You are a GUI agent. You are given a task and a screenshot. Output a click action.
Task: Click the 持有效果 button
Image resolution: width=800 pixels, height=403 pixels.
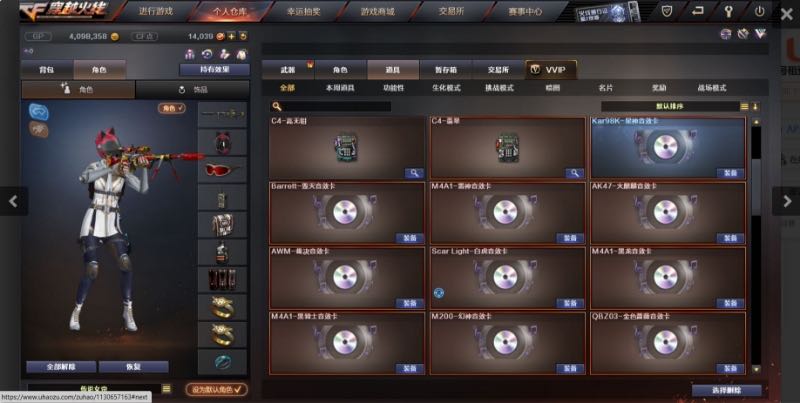point(214,69)
